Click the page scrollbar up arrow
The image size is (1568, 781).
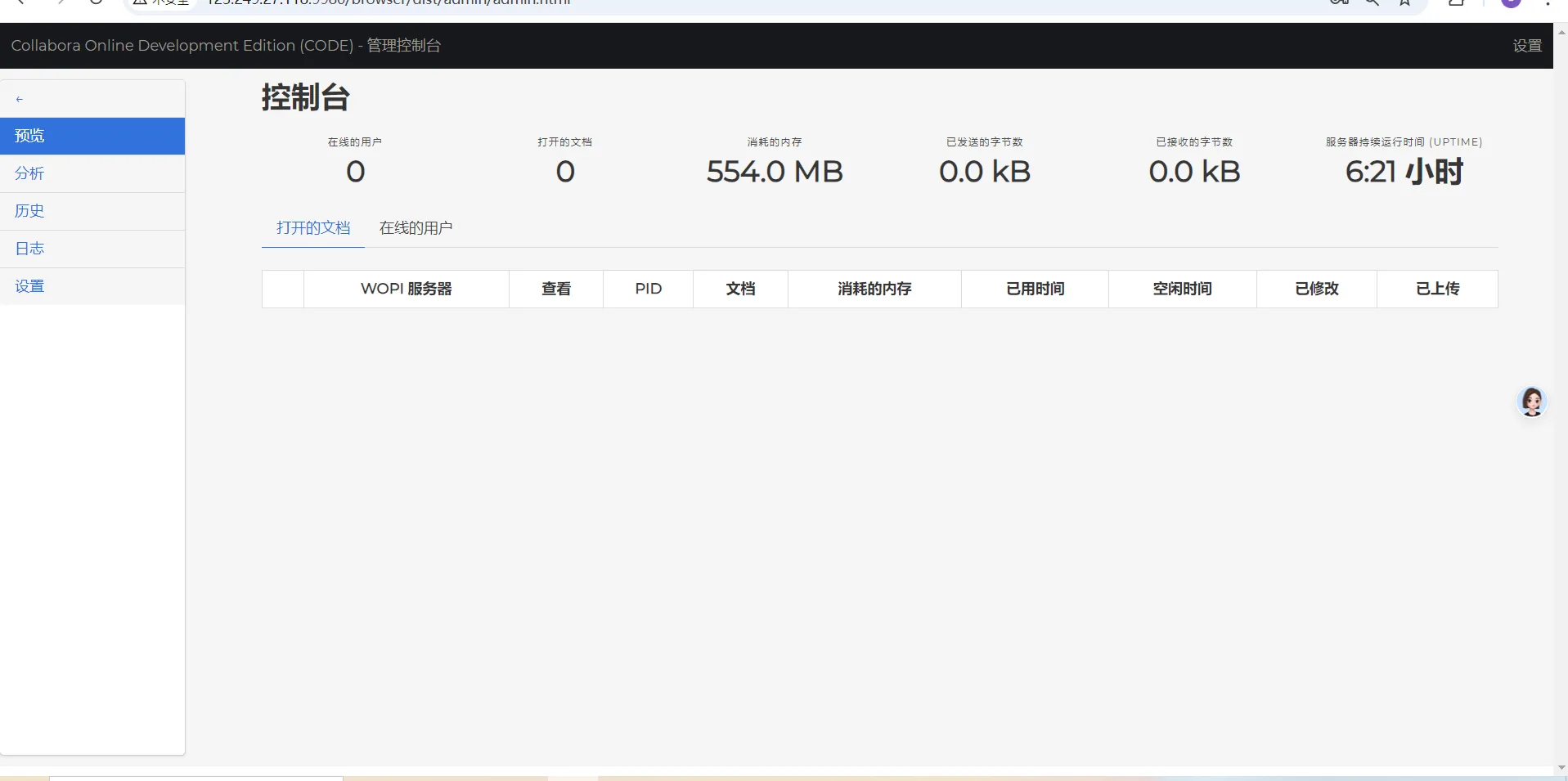[x=1561, y=32]
